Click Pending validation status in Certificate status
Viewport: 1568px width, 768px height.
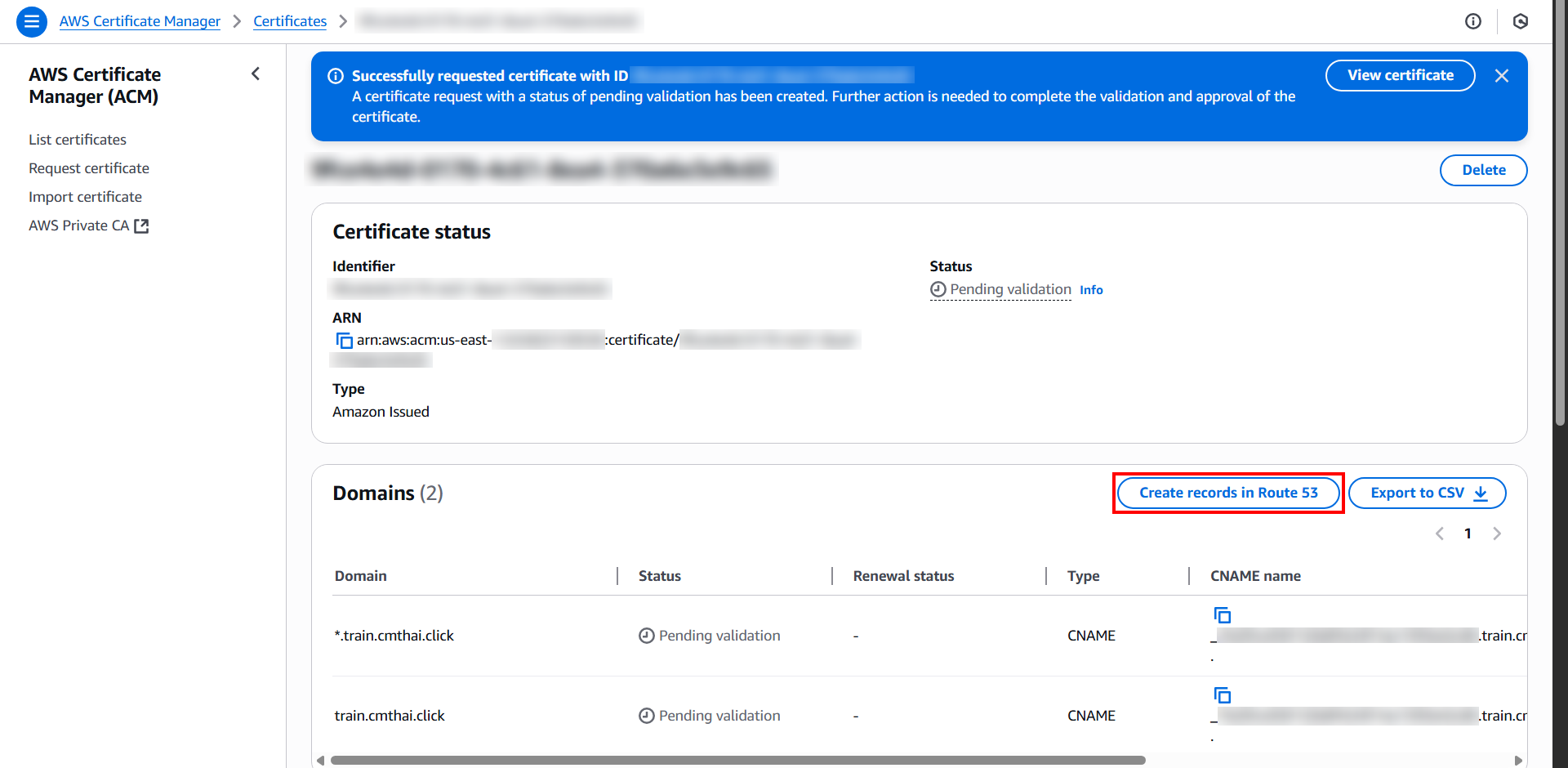(x=1000, y=289)
